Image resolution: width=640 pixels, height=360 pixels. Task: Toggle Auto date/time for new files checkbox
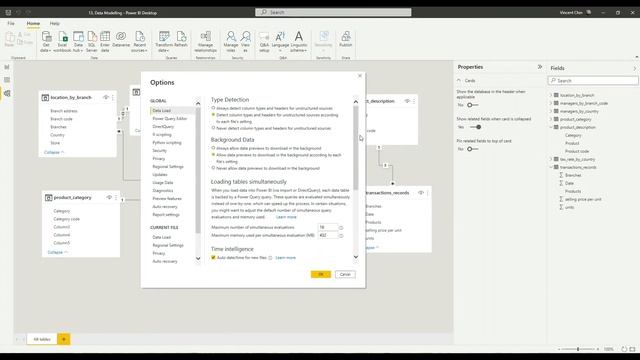(213, 258)
